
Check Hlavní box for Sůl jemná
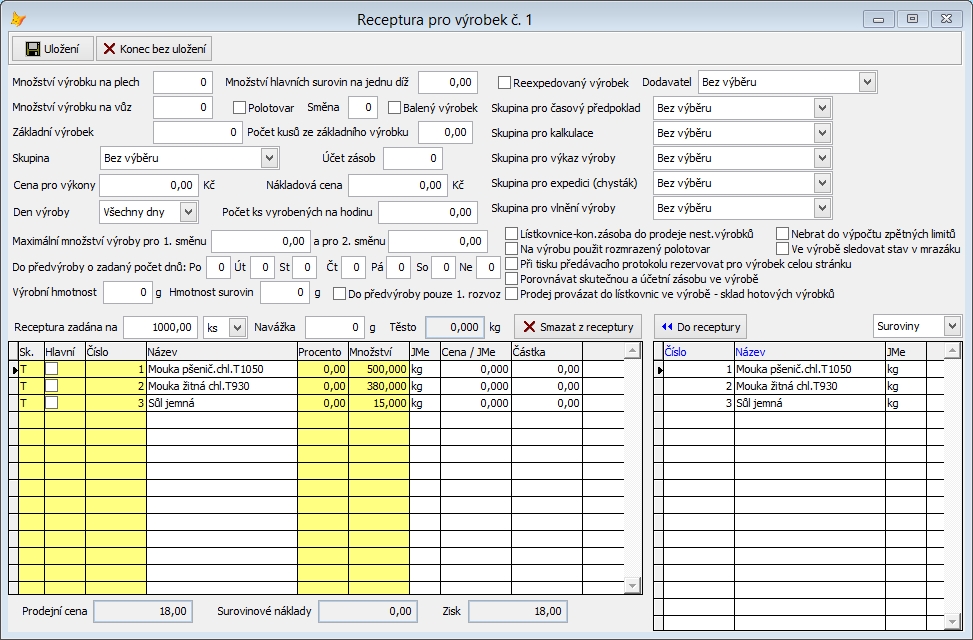pyautogui.click(x=52, y=403)
